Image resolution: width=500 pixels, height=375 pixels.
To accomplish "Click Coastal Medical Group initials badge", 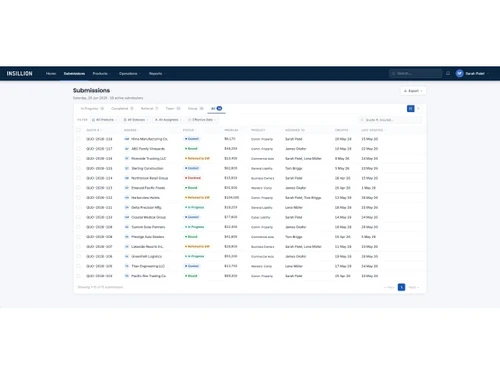I will 127,217.
